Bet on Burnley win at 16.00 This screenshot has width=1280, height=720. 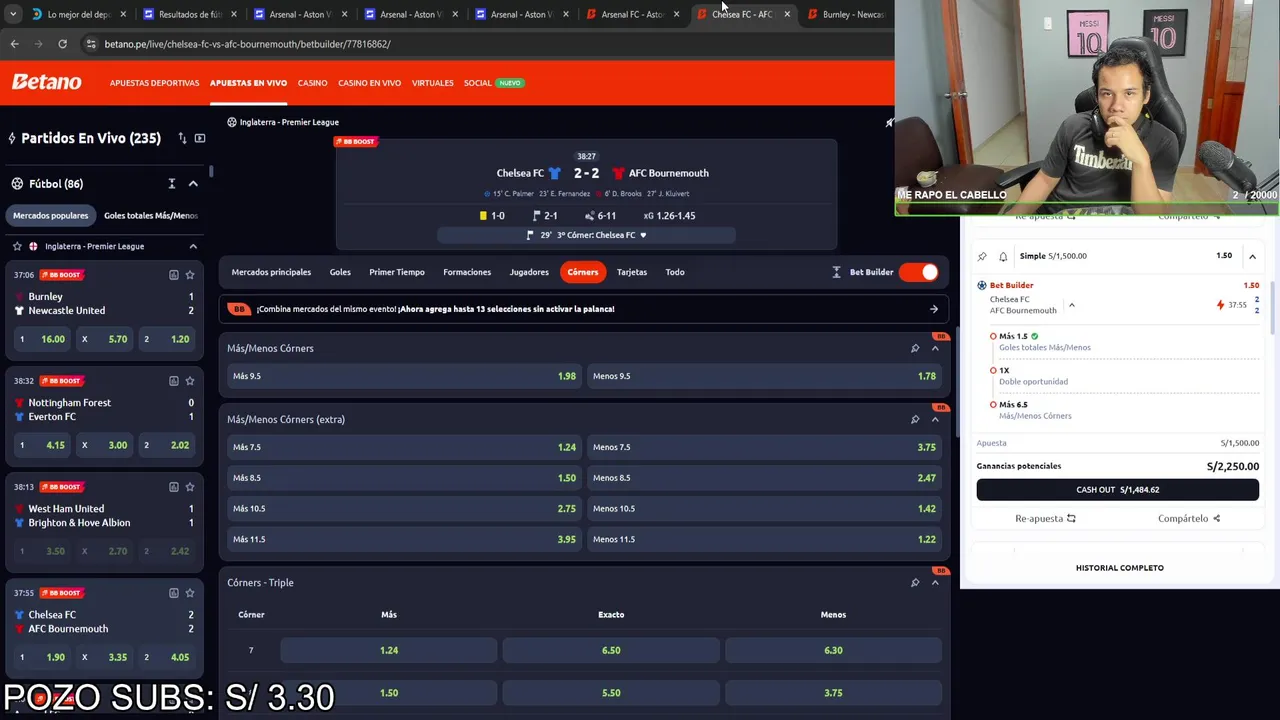pyautogui.click(x=41, y=339)
